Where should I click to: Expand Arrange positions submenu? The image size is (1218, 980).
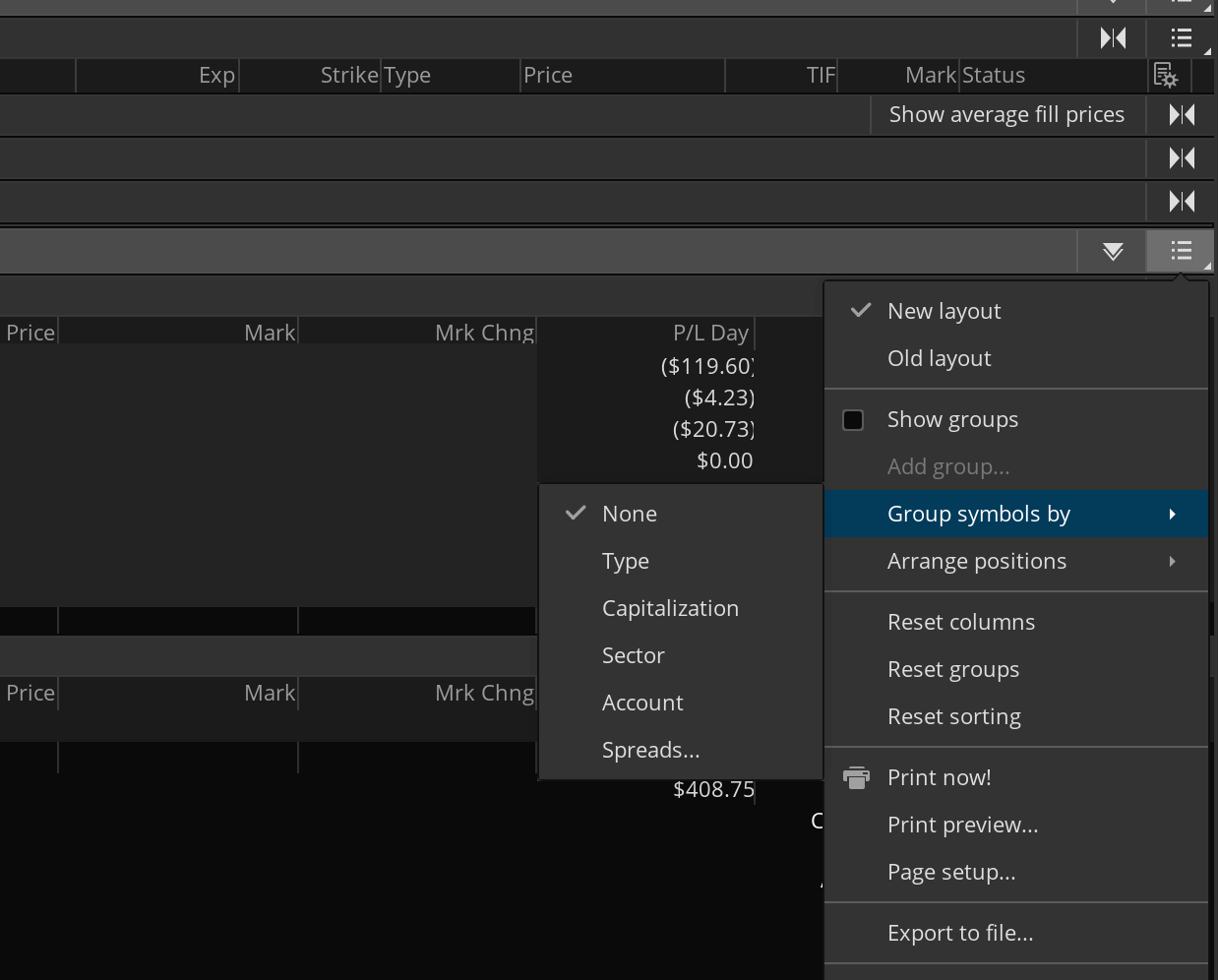pos(1016,561)
